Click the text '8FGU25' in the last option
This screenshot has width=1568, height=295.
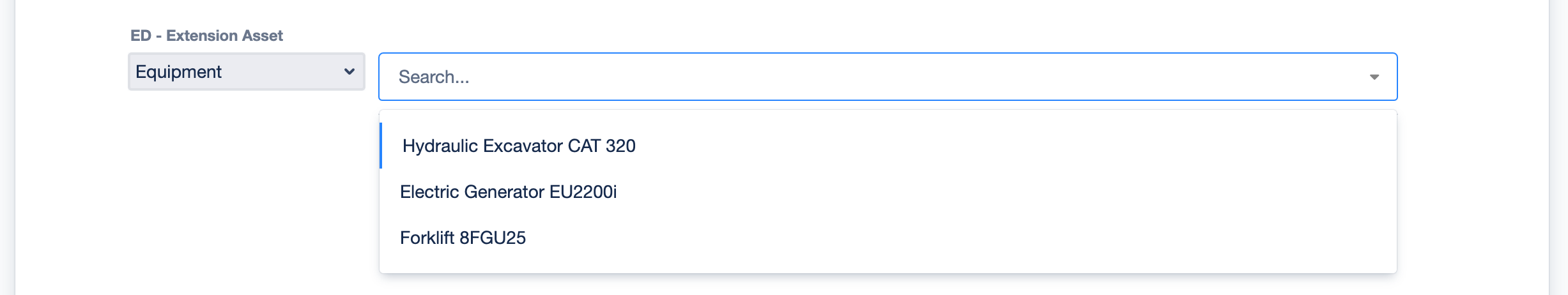(x=492, y=238)
